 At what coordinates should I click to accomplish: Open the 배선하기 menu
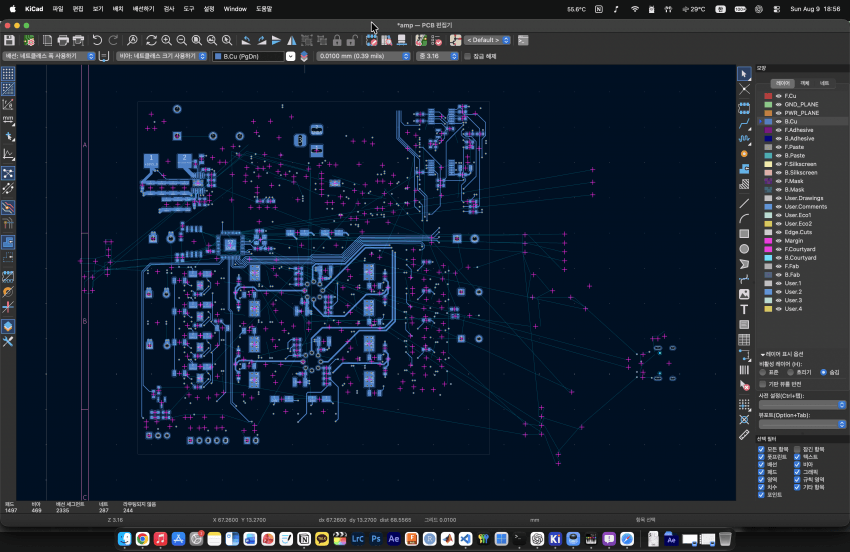(144, 9)
